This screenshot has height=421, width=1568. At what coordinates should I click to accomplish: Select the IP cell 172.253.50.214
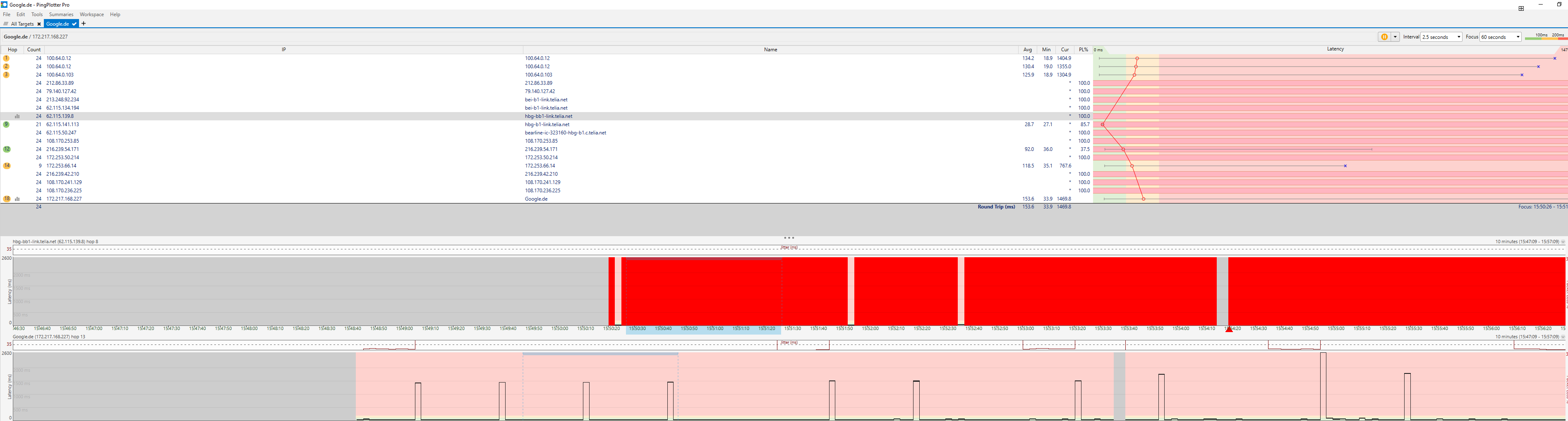click(63, 158)
